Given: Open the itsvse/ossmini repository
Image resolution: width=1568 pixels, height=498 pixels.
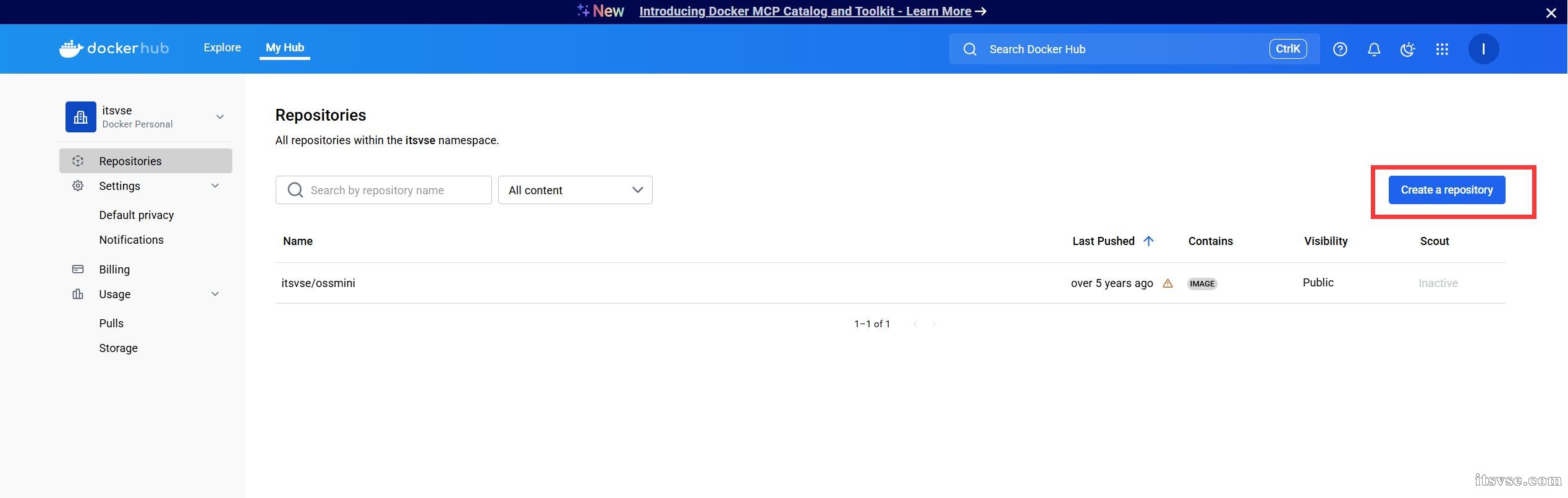Looking at the screenshot, I should tap(318, 283).
